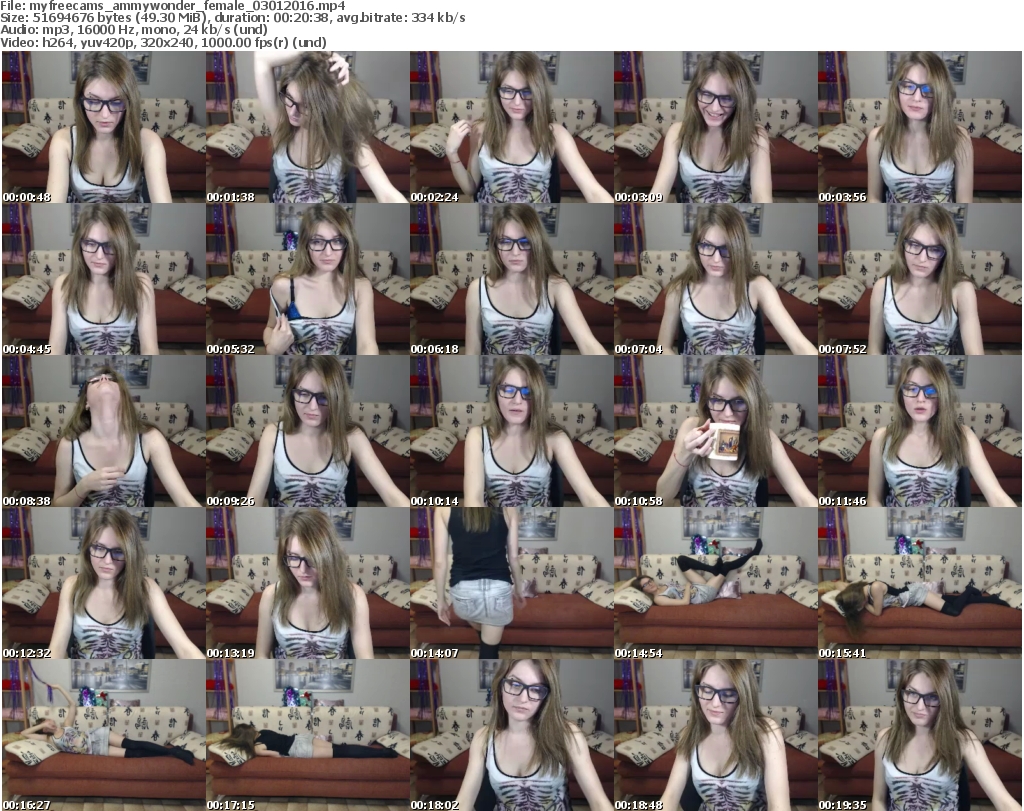Select the thumbnail stamped 00:18:48
Screen dimensions: 1024x811
715,735
